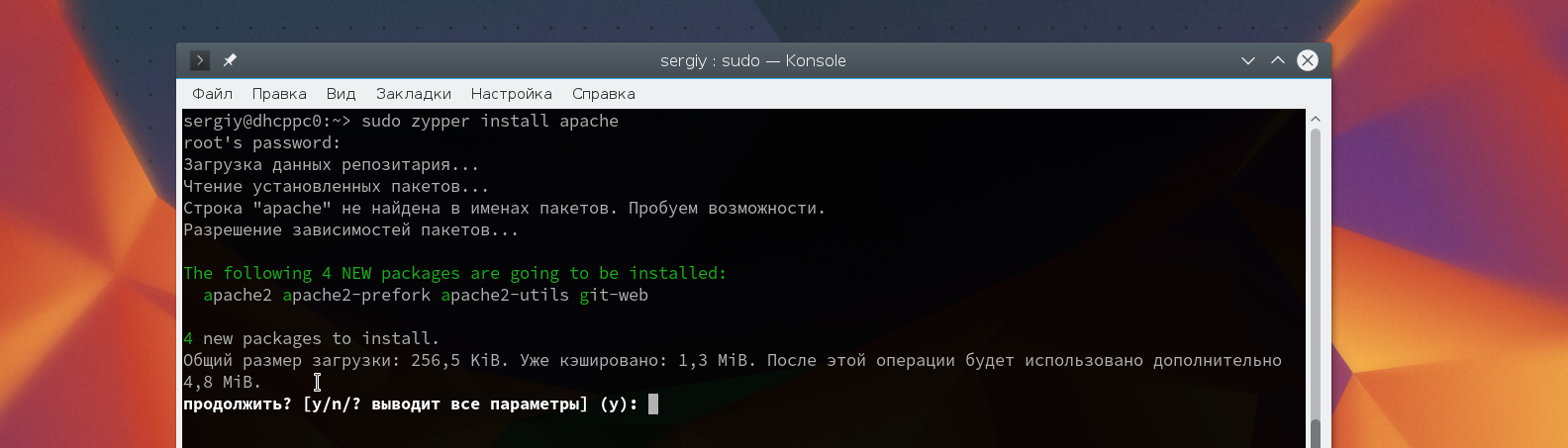Click the 'sudo zypper install apache' command text
The height and width of the screenshot is (448, 1568).
[x=489, y=121]
